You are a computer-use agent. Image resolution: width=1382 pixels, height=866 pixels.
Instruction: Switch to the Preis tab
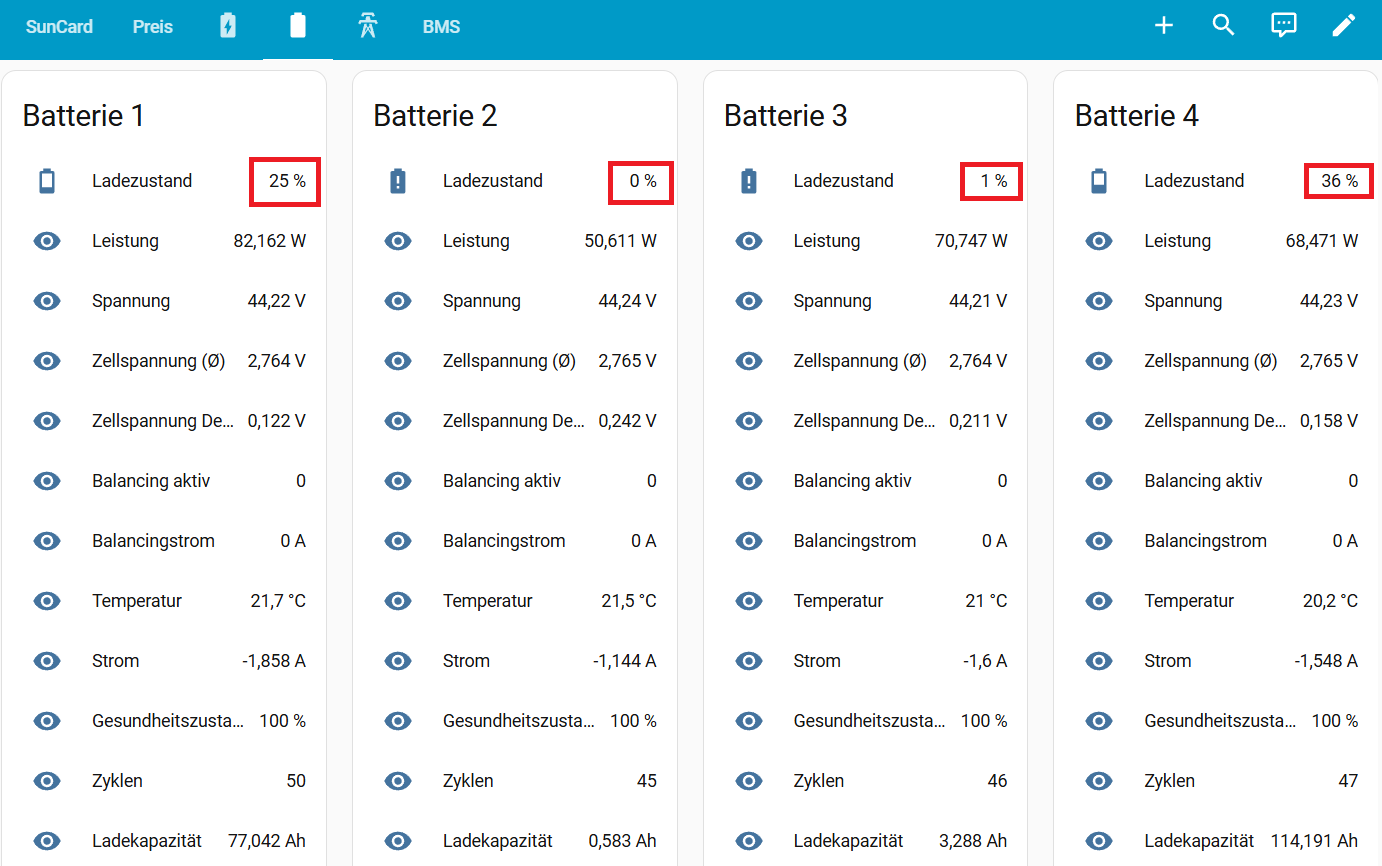click(153, 27)
